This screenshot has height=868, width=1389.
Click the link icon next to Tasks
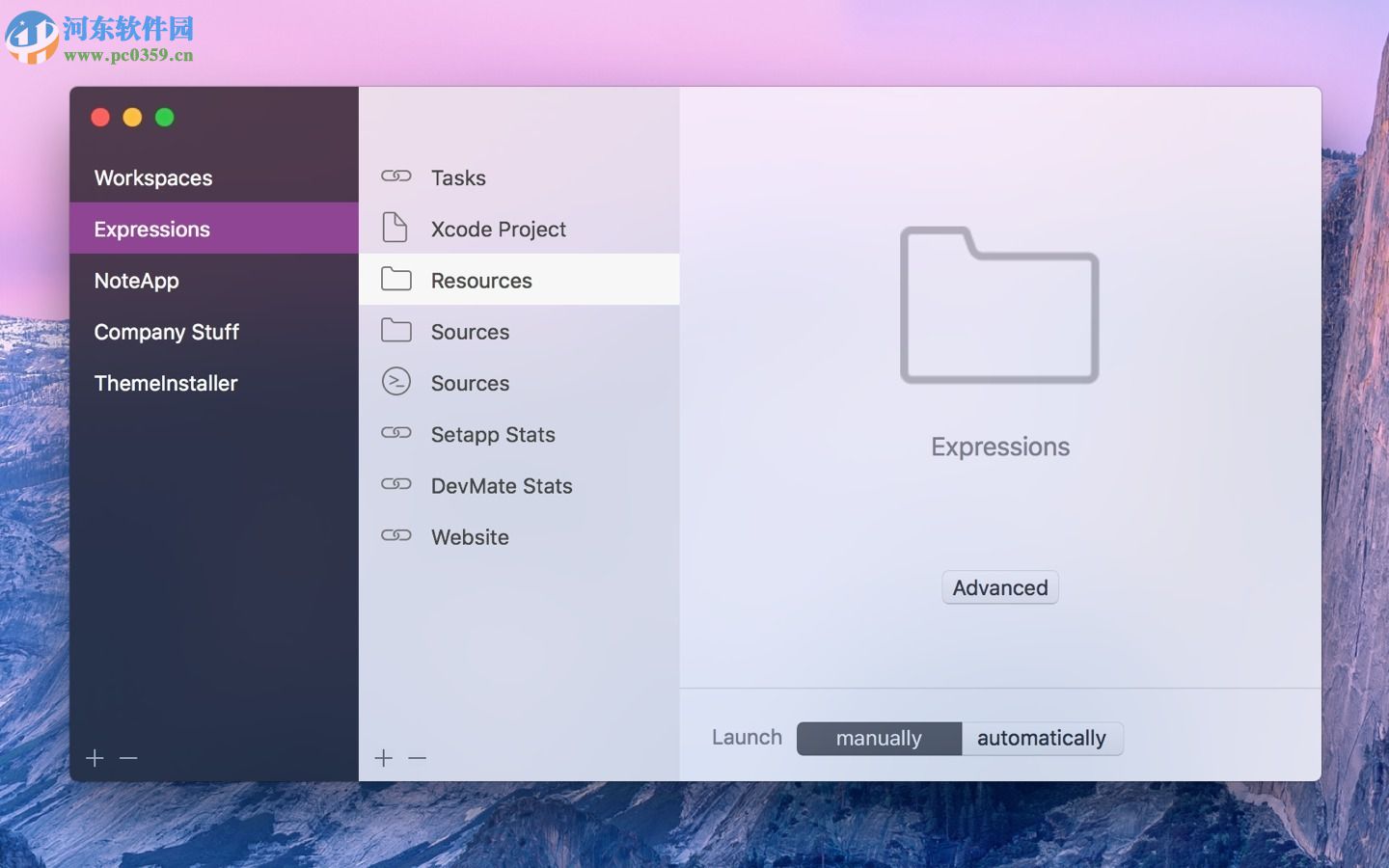click(x=396, y=176)
